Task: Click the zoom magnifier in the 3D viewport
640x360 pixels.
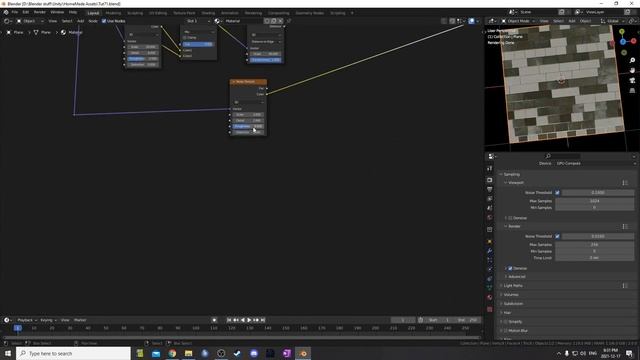Action: [632, 60]
